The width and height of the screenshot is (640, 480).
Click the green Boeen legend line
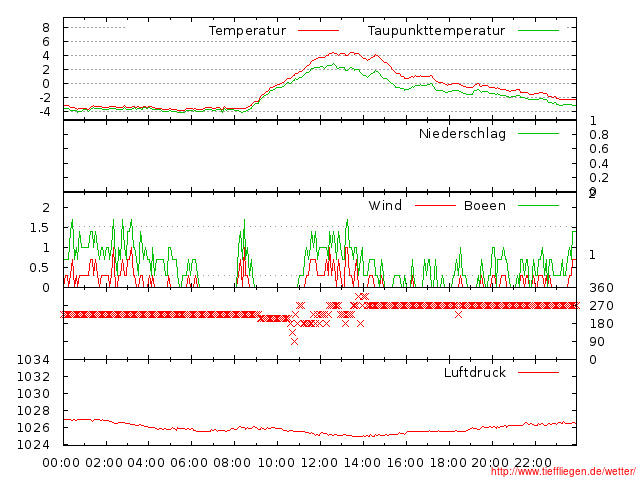pyautogui.click(x=538, y=206)
